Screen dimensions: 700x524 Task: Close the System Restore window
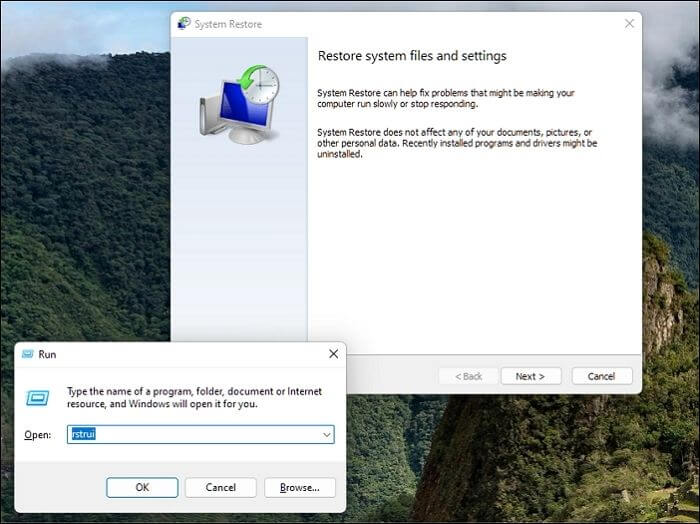click(x=629, y=23)
